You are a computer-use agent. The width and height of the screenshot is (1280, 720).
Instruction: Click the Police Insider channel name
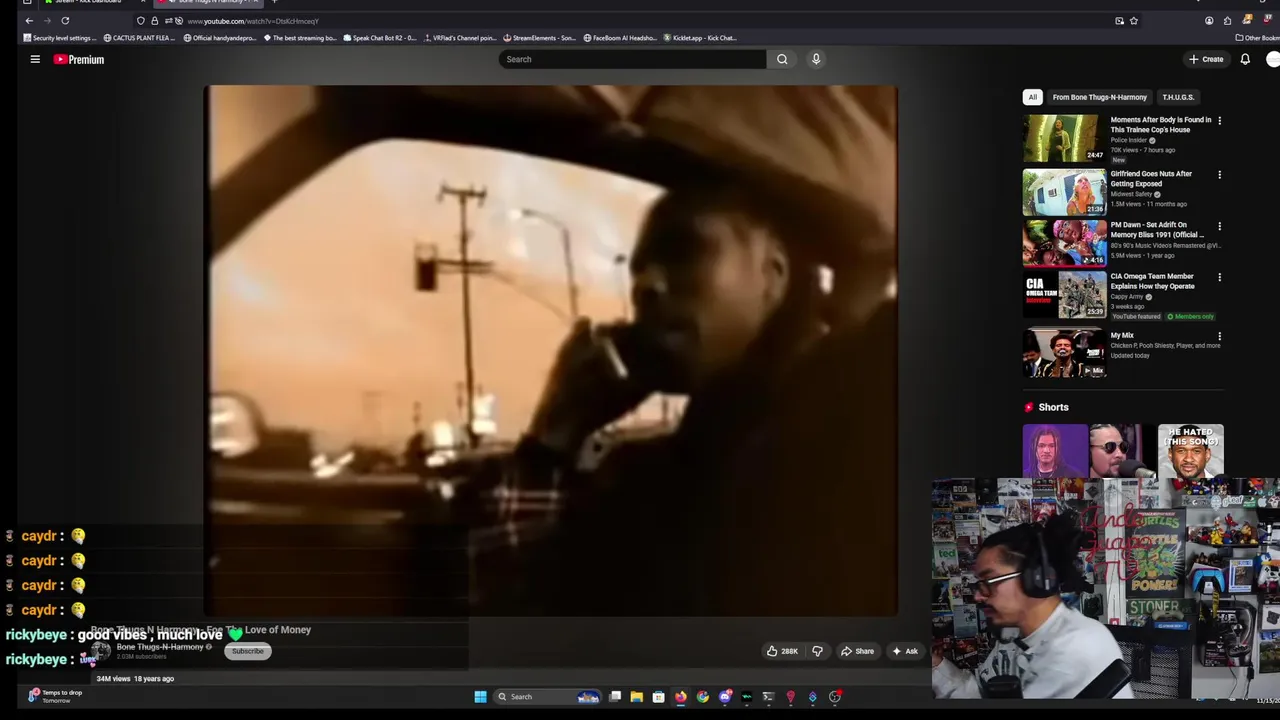[1129, 140]
